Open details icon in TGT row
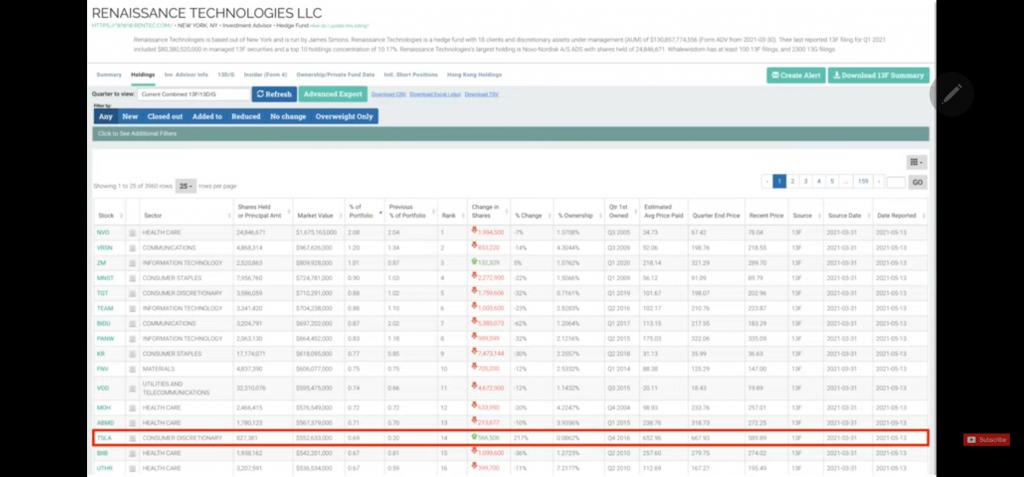 [132, 293]
